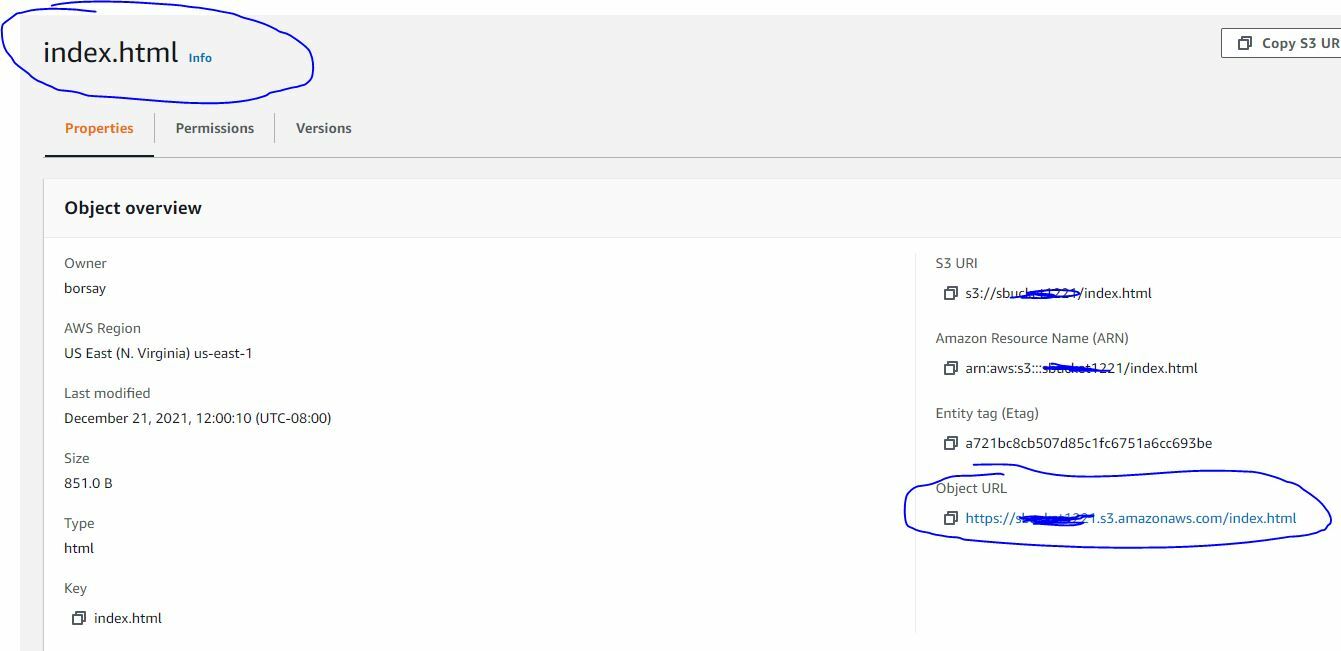Copy the Entity tag using its icon
Viewport: 1341px width, 651px height.
[950, 443]
